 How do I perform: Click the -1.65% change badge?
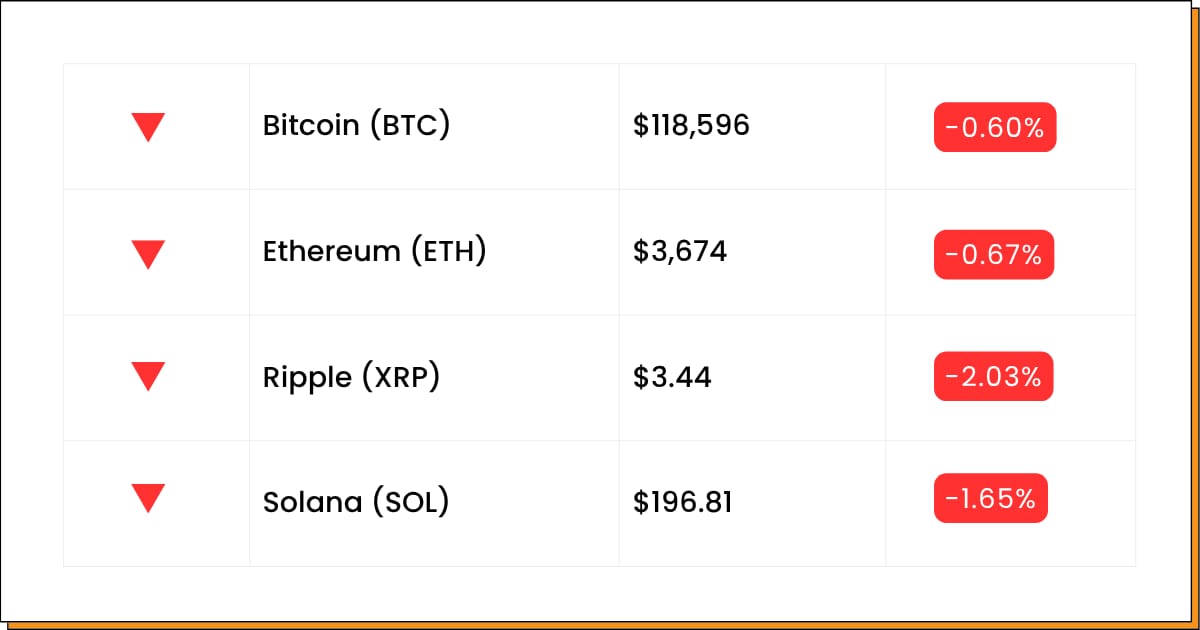pyautogui.click(x=991, y=498)
